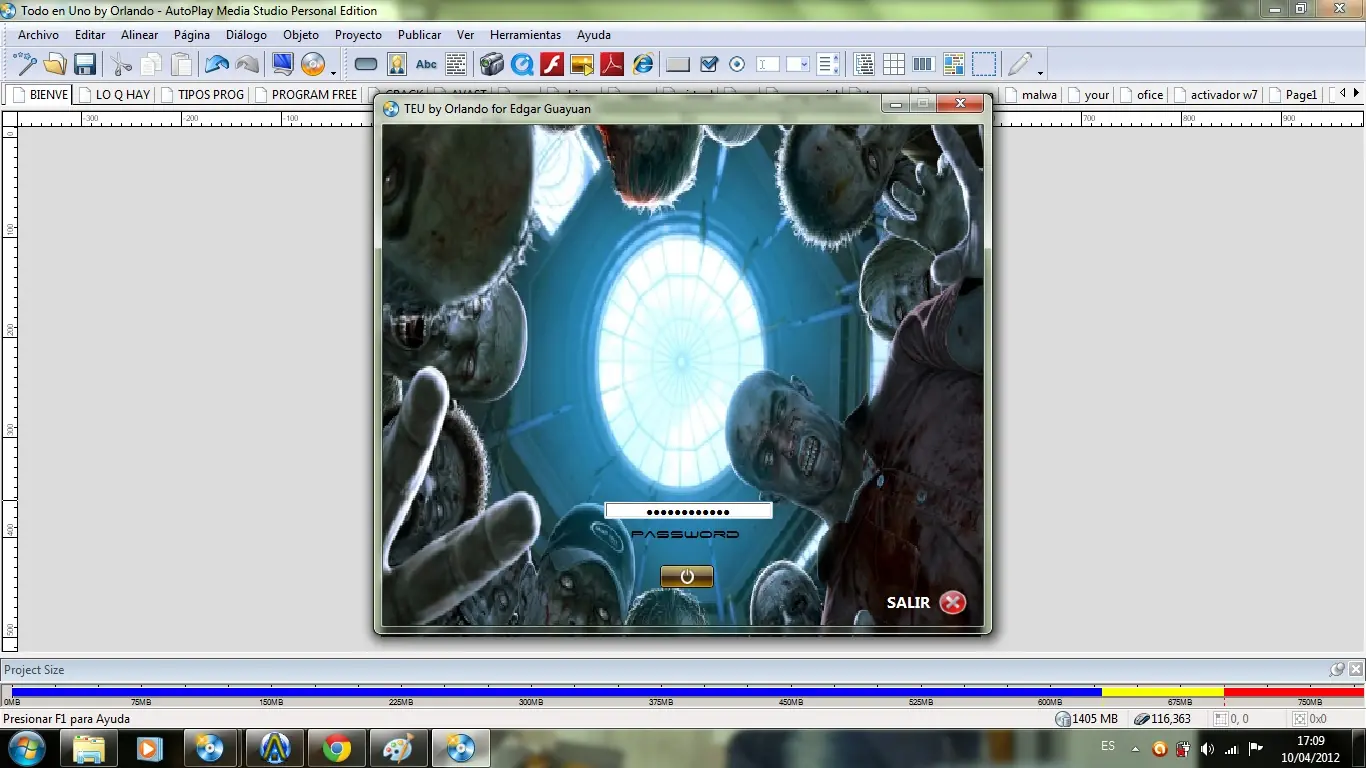Add a CheckBox object from toolbar
This screenshot has width=1366, height=768.
(709, 65)
